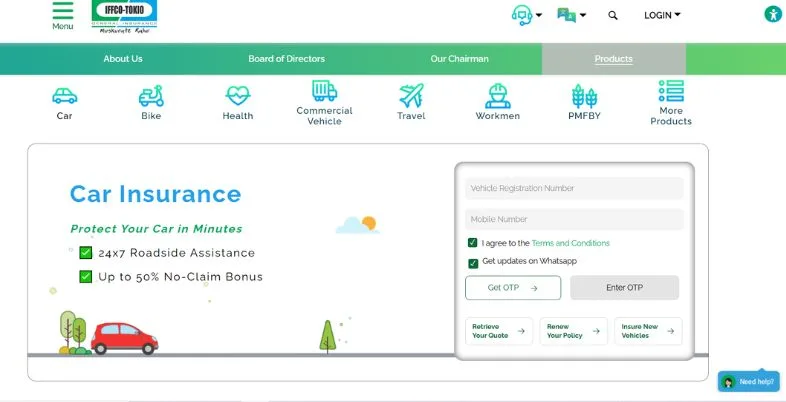Open the Need help? chat widget
Viewport: 786px width, 402px height.
click(x=749, y=381)
